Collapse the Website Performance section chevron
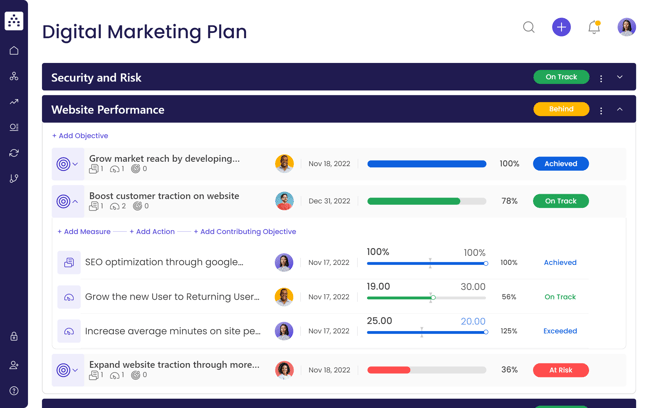This screenshot has width=650, height=408. (620, 110)
